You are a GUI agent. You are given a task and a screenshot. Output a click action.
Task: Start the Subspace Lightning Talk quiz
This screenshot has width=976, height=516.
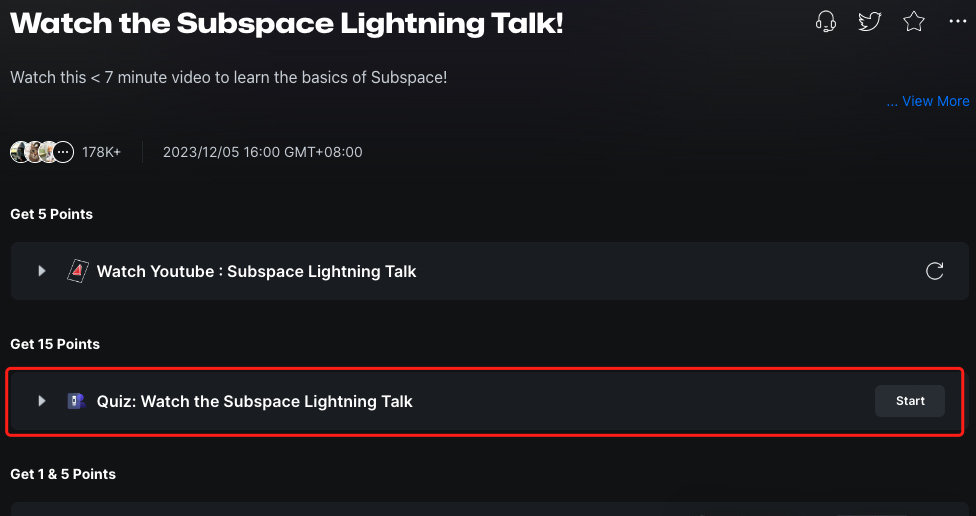(910, 401)
